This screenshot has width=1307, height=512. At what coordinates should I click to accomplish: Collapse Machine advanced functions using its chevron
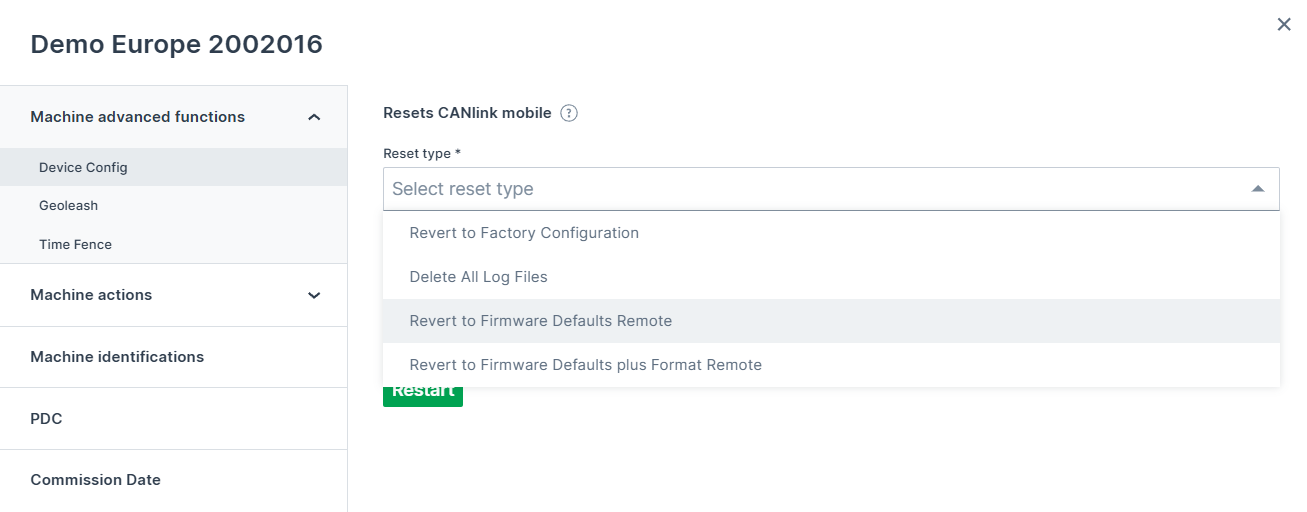tap(314, 117)
